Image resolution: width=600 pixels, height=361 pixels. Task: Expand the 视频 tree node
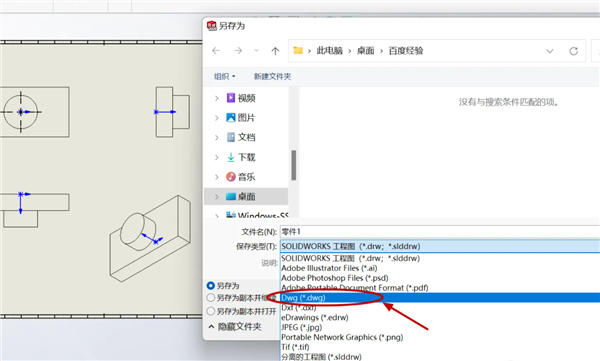click(217, 98)
